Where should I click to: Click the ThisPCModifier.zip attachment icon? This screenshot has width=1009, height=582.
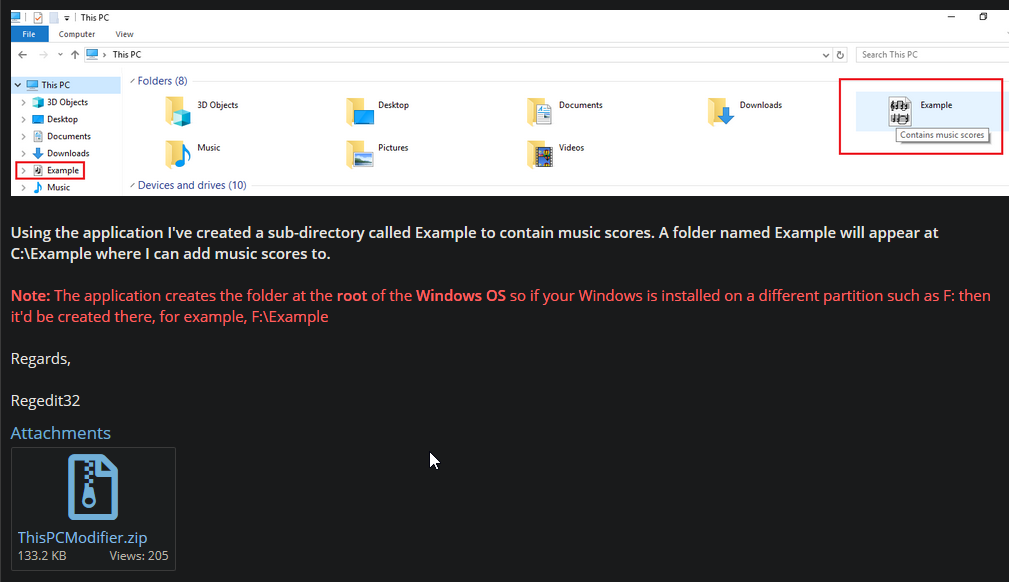coord(93,487)
